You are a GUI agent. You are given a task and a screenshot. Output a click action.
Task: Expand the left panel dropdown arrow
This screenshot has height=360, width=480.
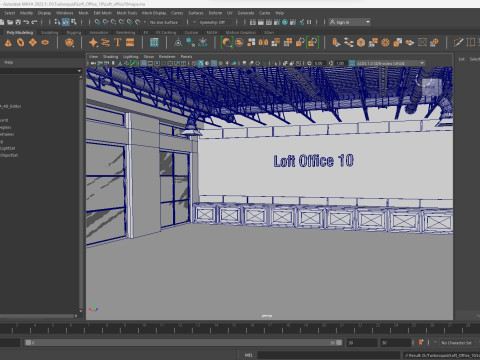pyautogui.click(x=79, y=71)
